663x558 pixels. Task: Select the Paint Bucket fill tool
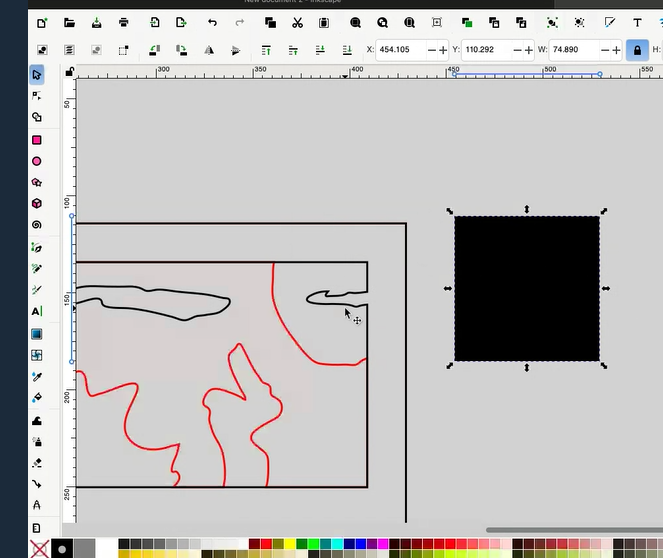pos(37,397)
